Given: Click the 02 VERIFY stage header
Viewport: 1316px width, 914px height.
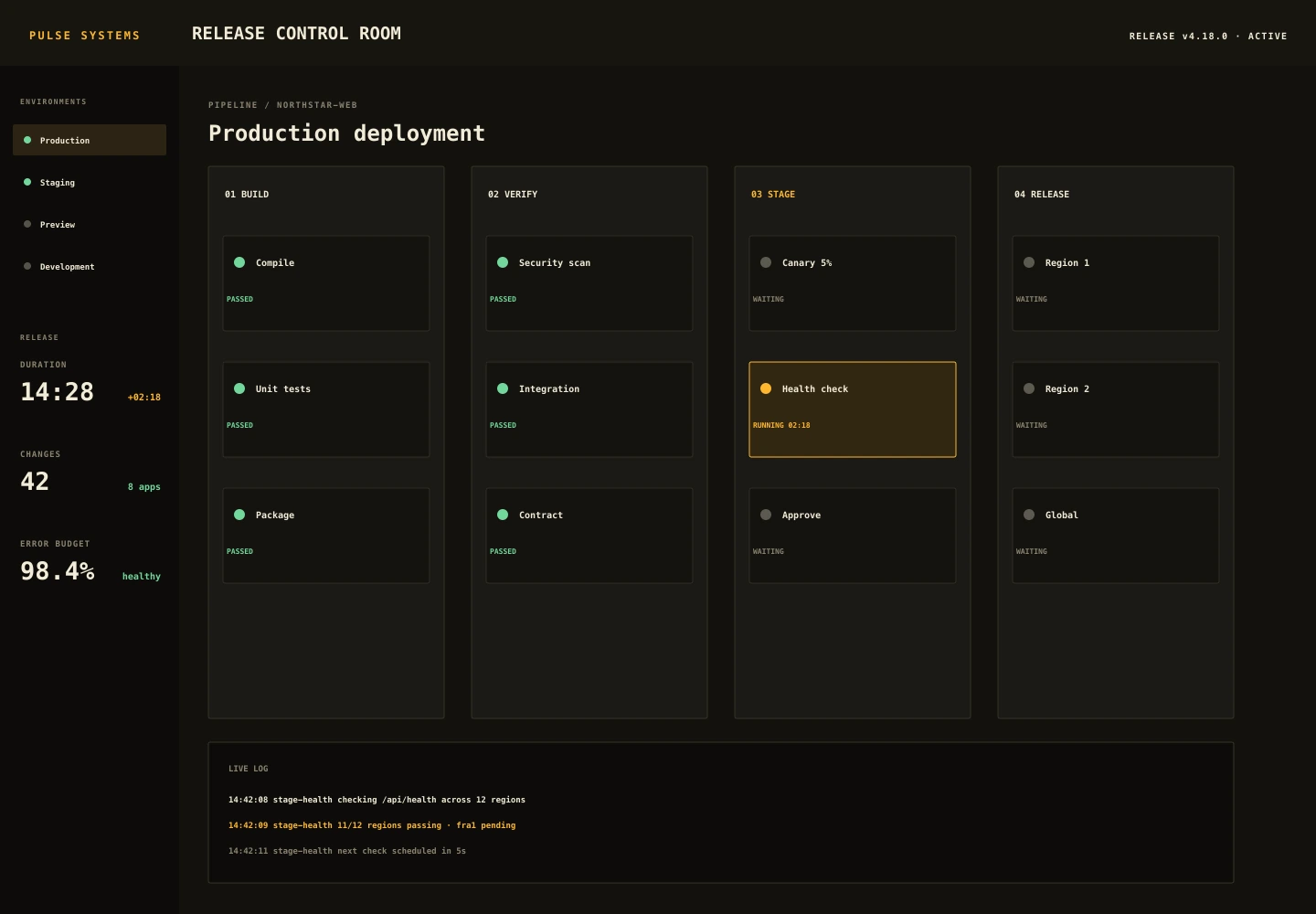Looking at the screenshot, I should coord(513,194).
